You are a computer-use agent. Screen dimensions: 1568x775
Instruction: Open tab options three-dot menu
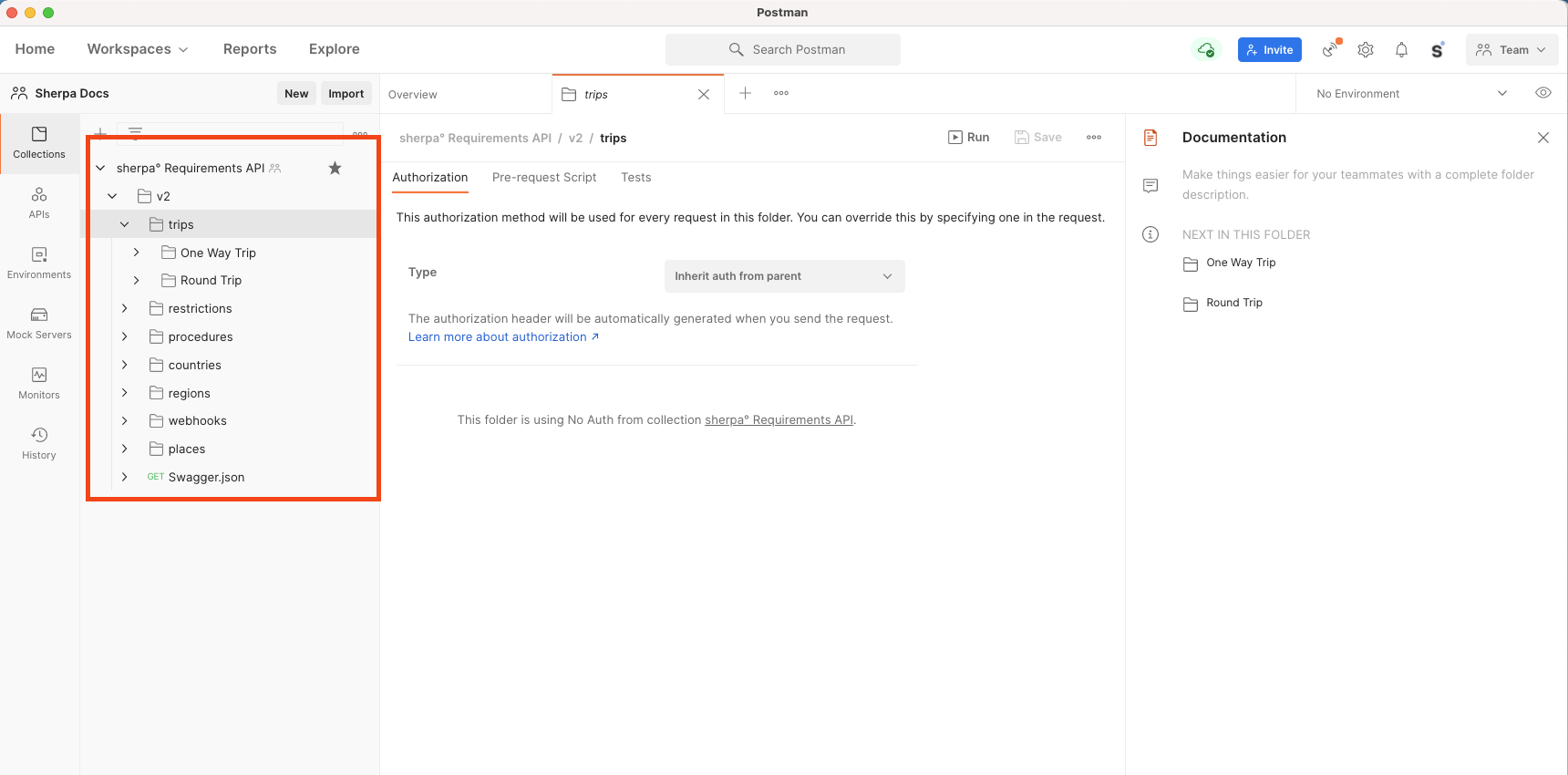781,93
